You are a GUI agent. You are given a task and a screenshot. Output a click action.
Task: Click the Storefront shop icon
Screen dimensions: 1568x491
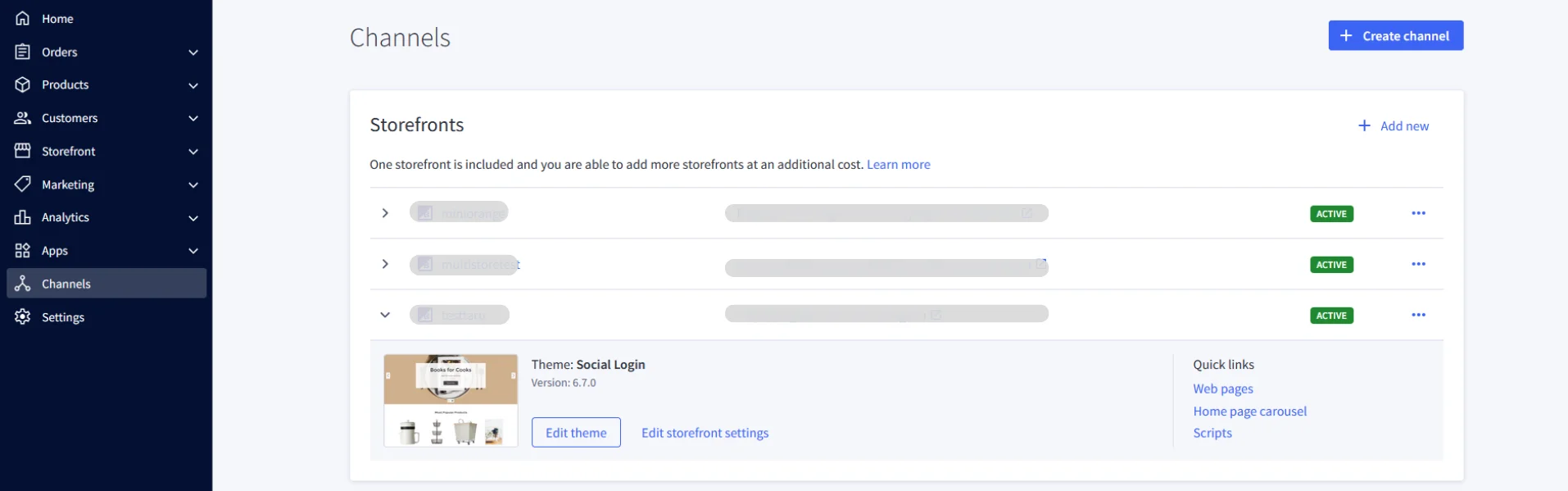click(x=23, y=151)
